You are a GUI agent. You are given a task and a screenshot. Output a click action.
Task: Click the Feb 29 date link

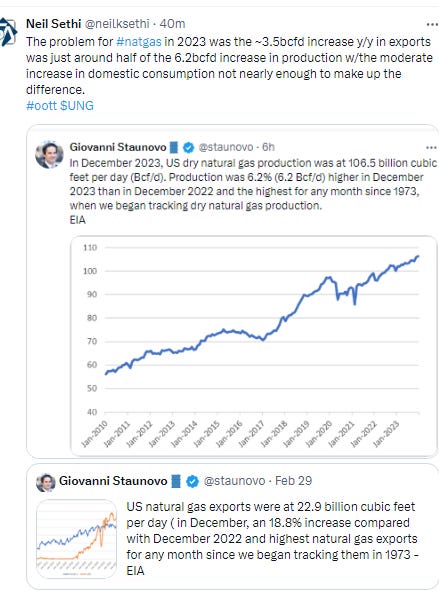tap(293, 481)
